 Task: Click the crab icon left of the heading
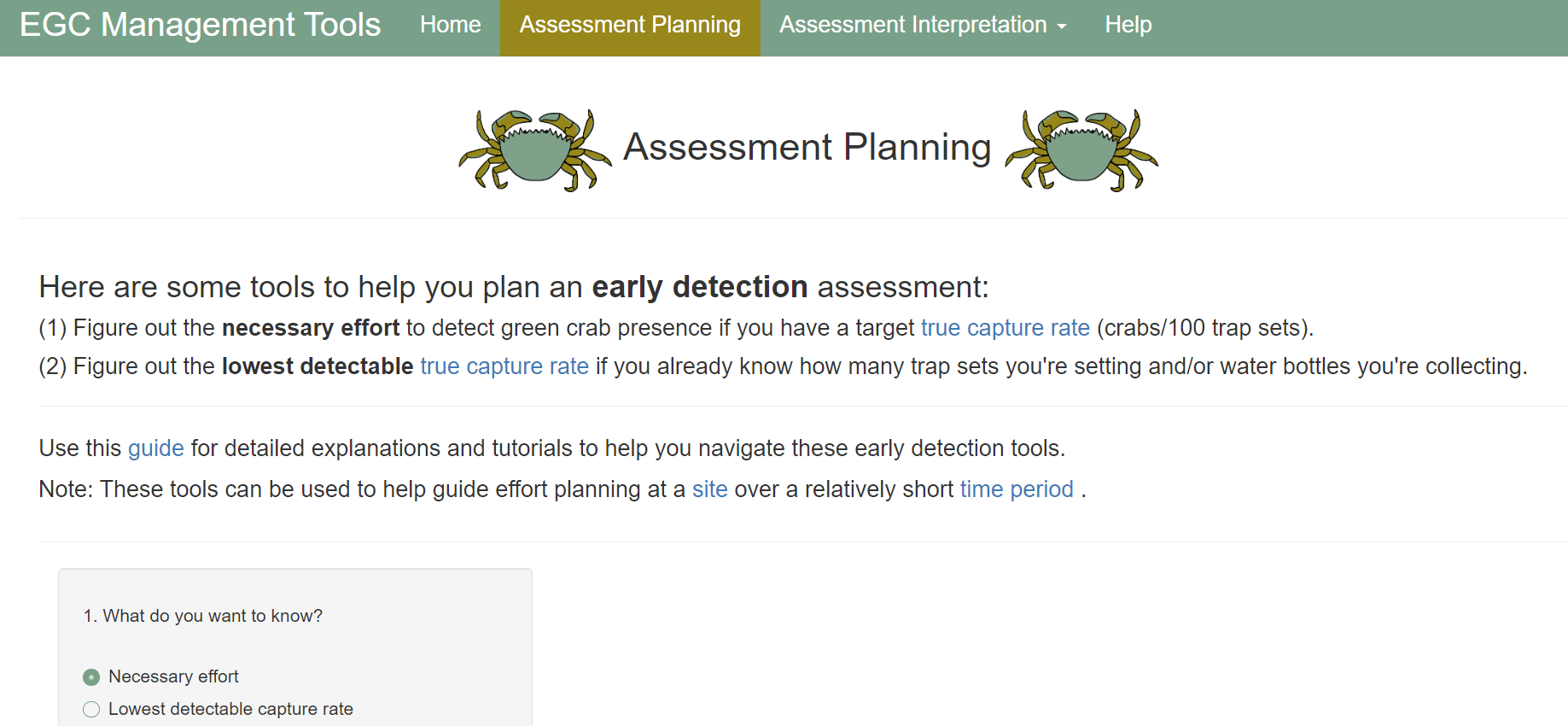pyautogui.click(x=535, y=149)
